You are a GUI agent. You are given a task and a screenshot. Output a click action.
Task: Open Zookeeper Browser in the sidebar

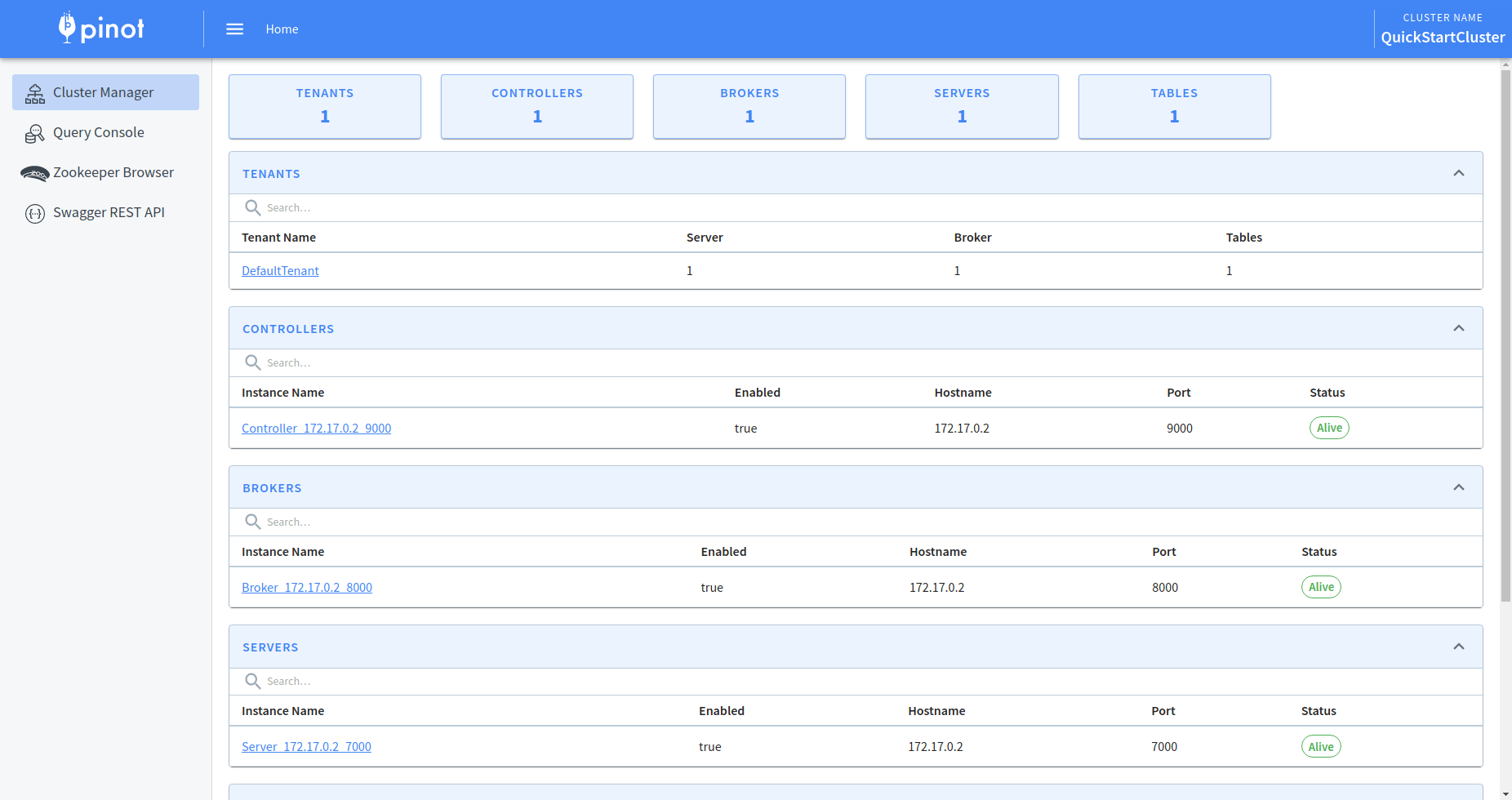tap(105, 172)
